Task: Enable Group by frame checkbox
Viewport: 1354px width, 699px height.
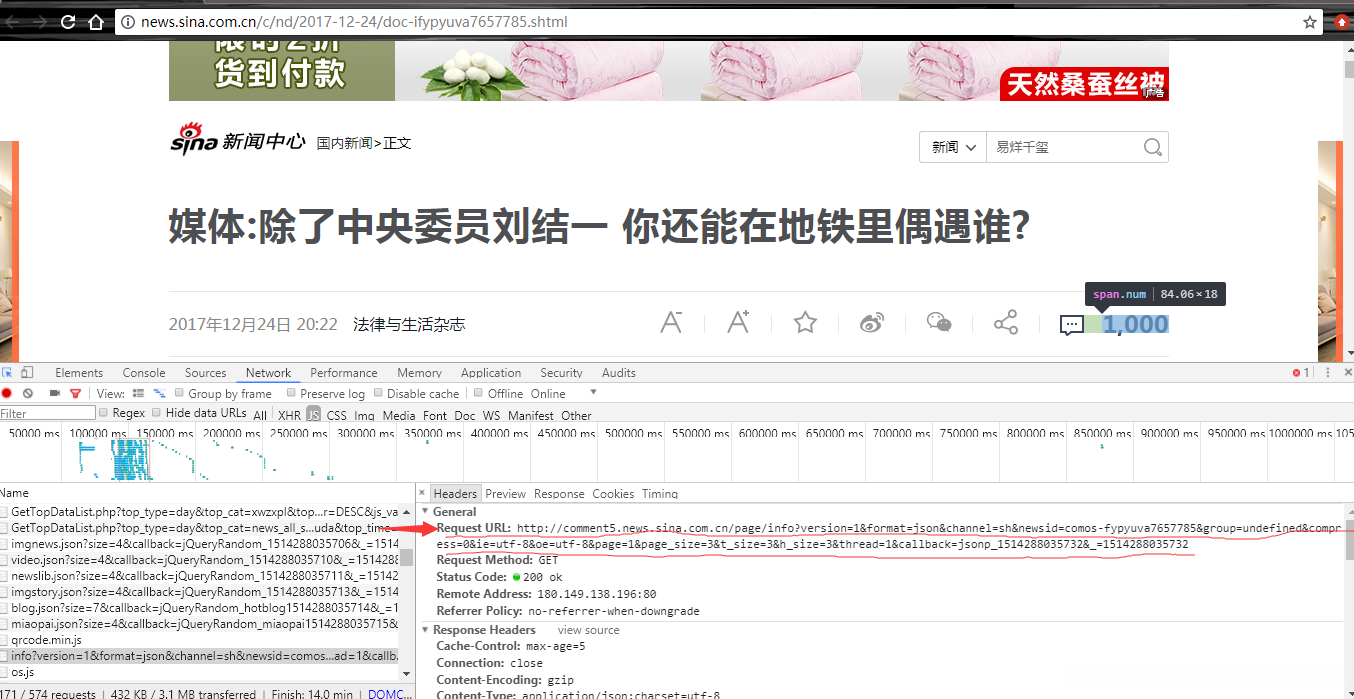Action: pos(179,393)
